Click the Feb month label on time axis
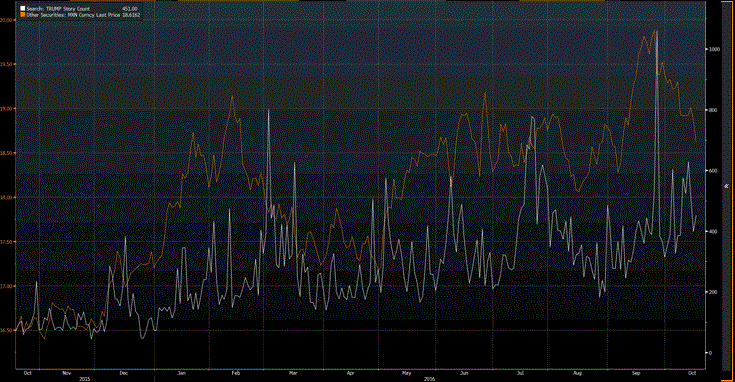 coord(235,373)
